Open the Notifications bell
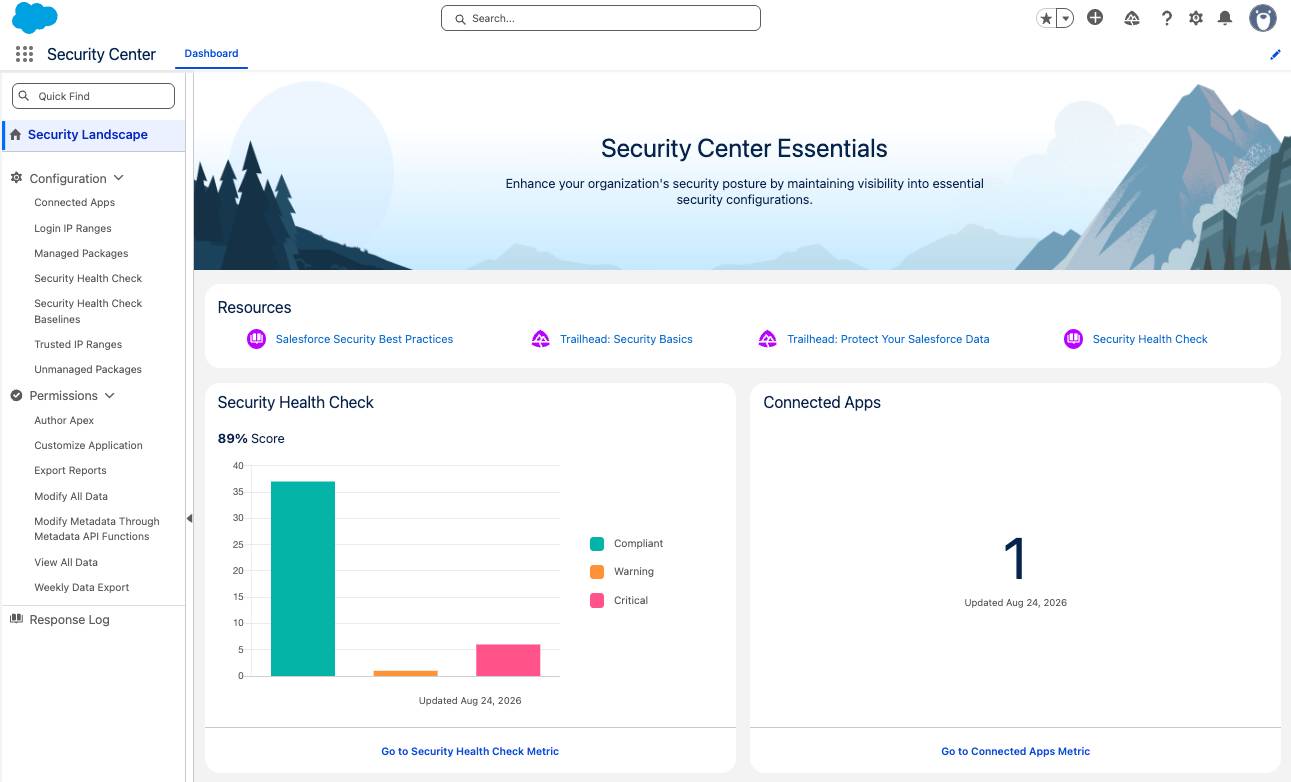The image size is (1291, 782). pos(1225,18)
